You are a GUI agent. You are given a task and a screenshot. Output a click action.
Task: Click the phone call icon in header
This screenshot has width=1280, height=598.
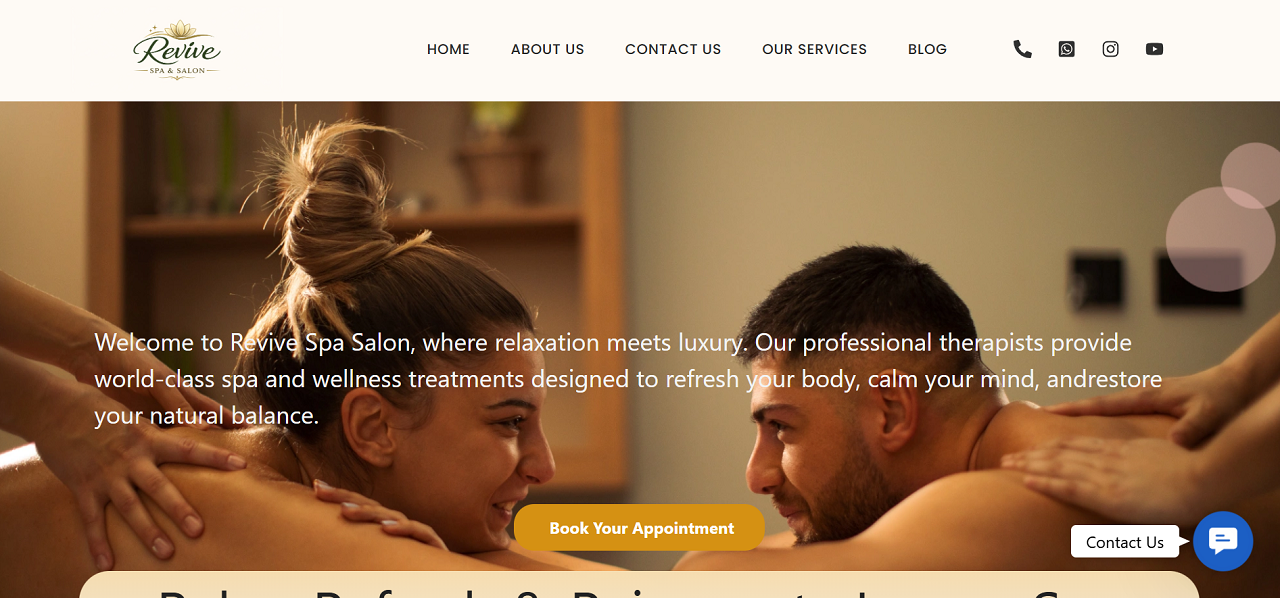coord(1022,49)
